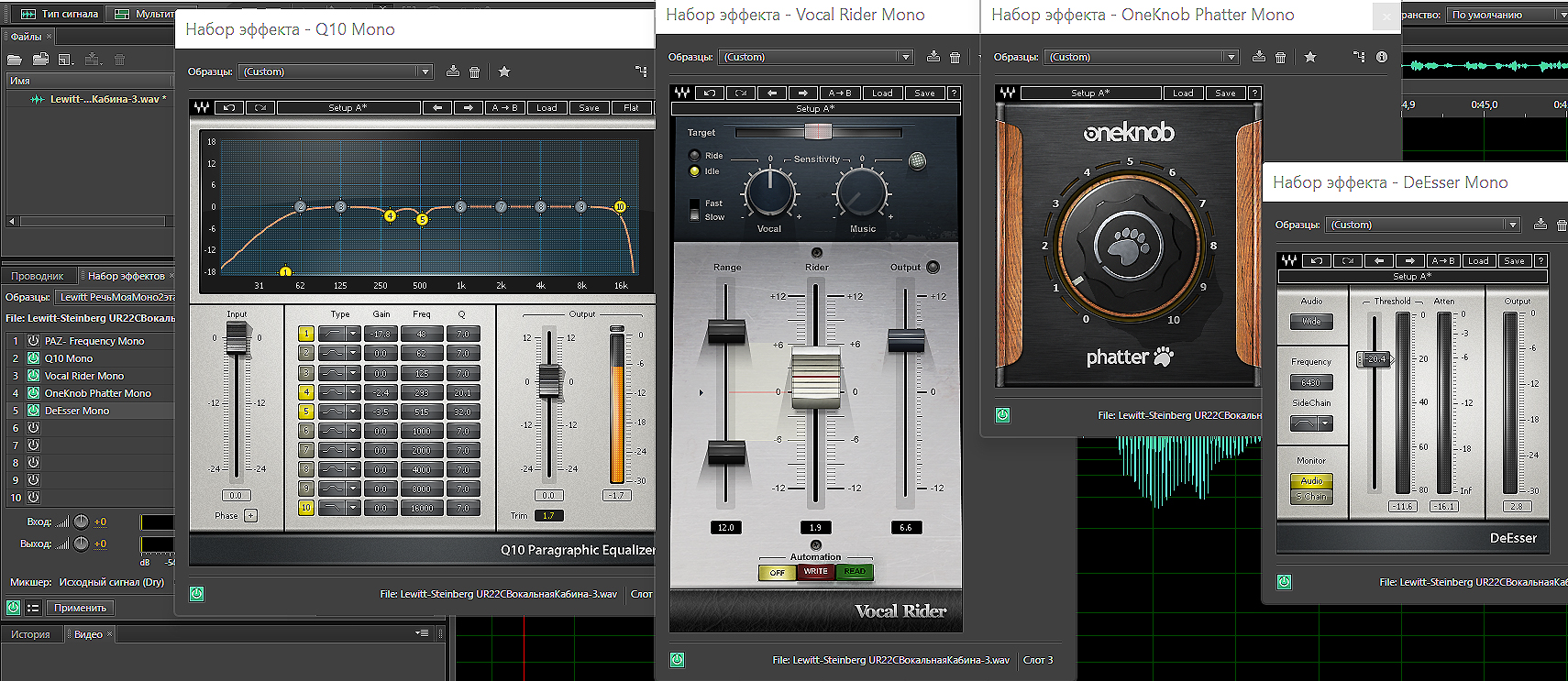Click the open file folder icon in Файлы panel
The height and width of the screenshot is (681, 1568).
click(x=15, y=60)
